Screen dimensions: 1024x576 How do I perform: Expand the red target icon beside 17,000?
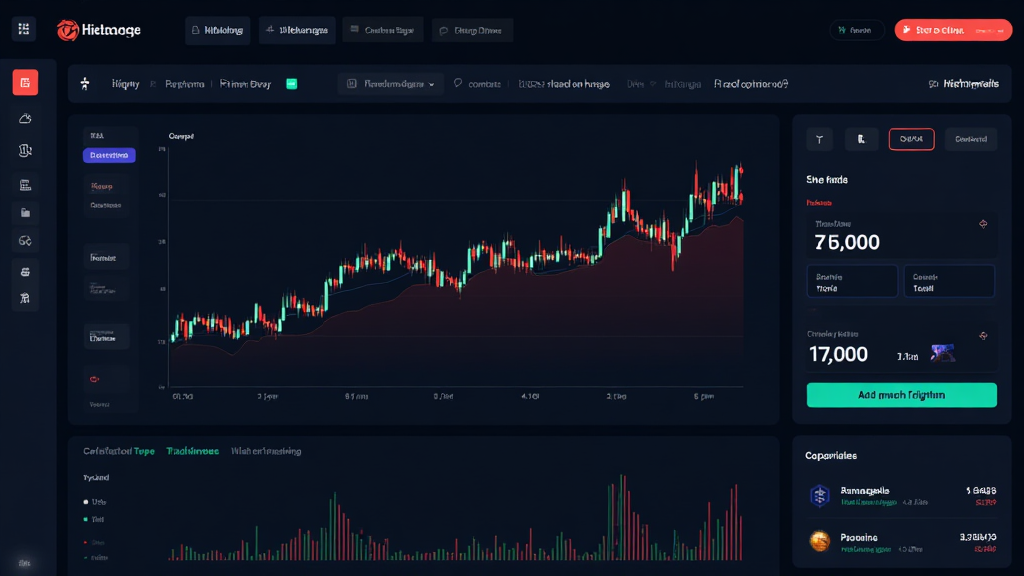[982, 335]
